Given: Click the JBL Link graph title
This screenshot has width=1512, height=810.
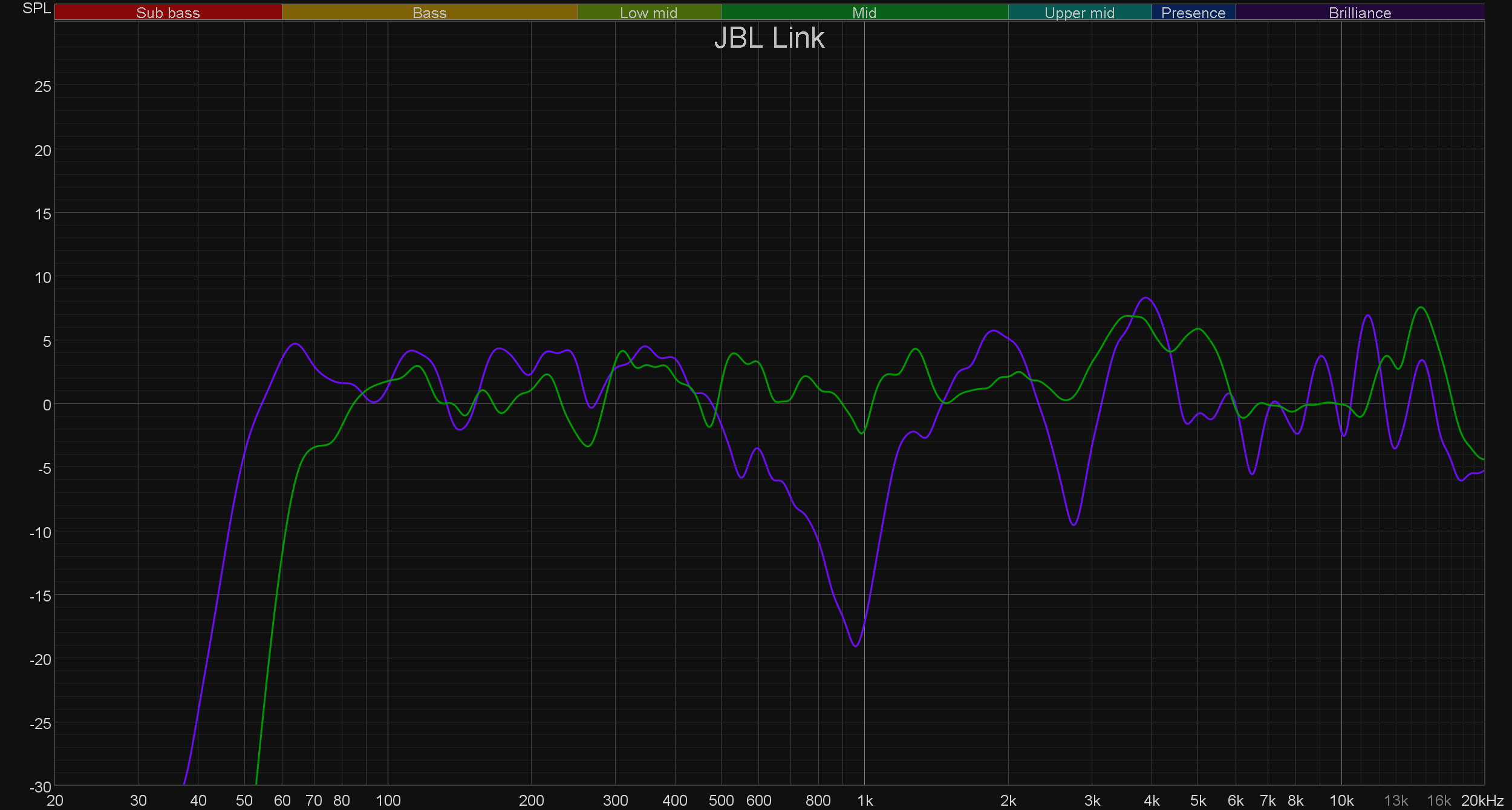Looking at the screenshot, I should coord(769,38).
